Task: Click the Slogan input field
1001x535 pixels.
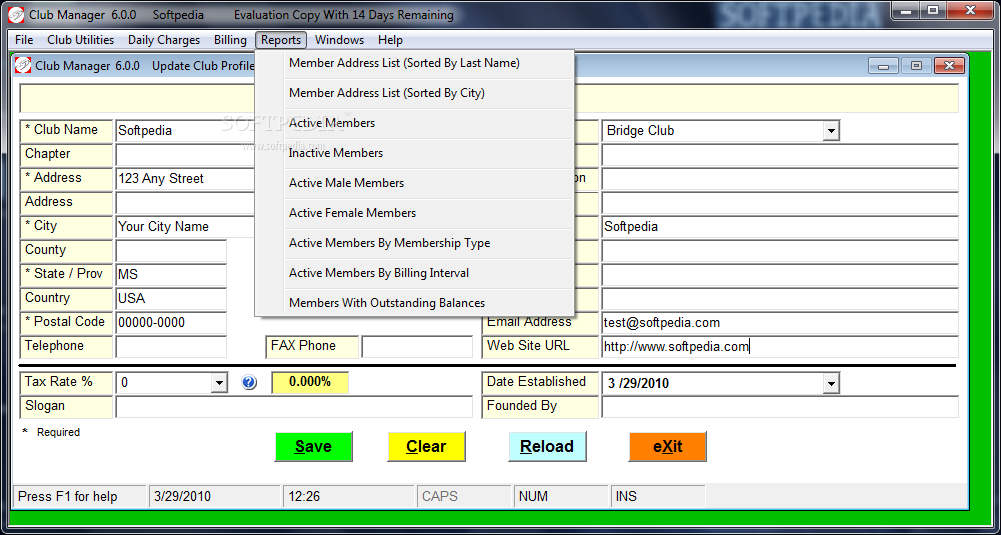Action: pos(294,407)
